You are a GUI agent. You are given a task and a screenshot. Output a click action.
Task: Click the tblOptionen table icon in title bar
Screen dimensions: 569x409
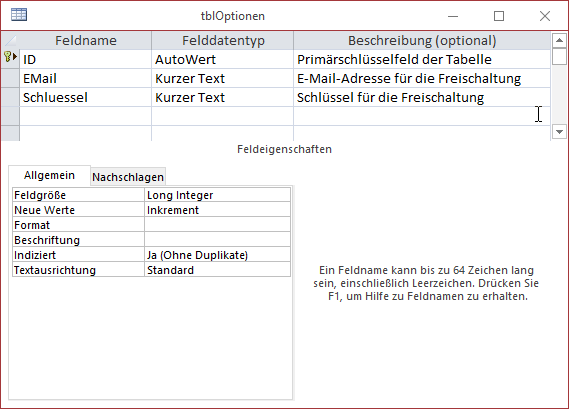tap(19, 15)
